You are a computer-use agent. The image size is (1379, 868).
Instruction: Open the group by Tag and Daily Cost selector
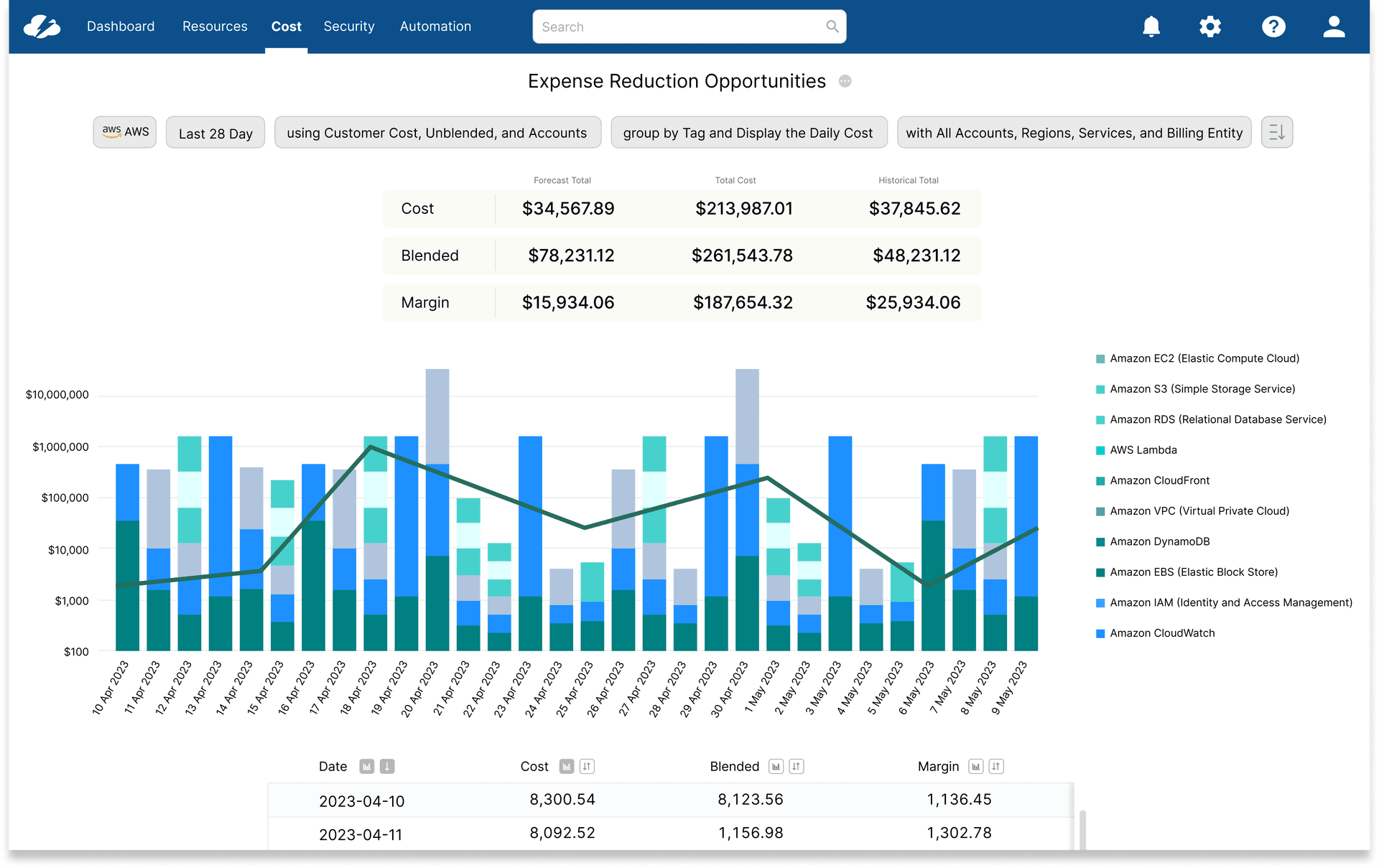coord(748,132)
